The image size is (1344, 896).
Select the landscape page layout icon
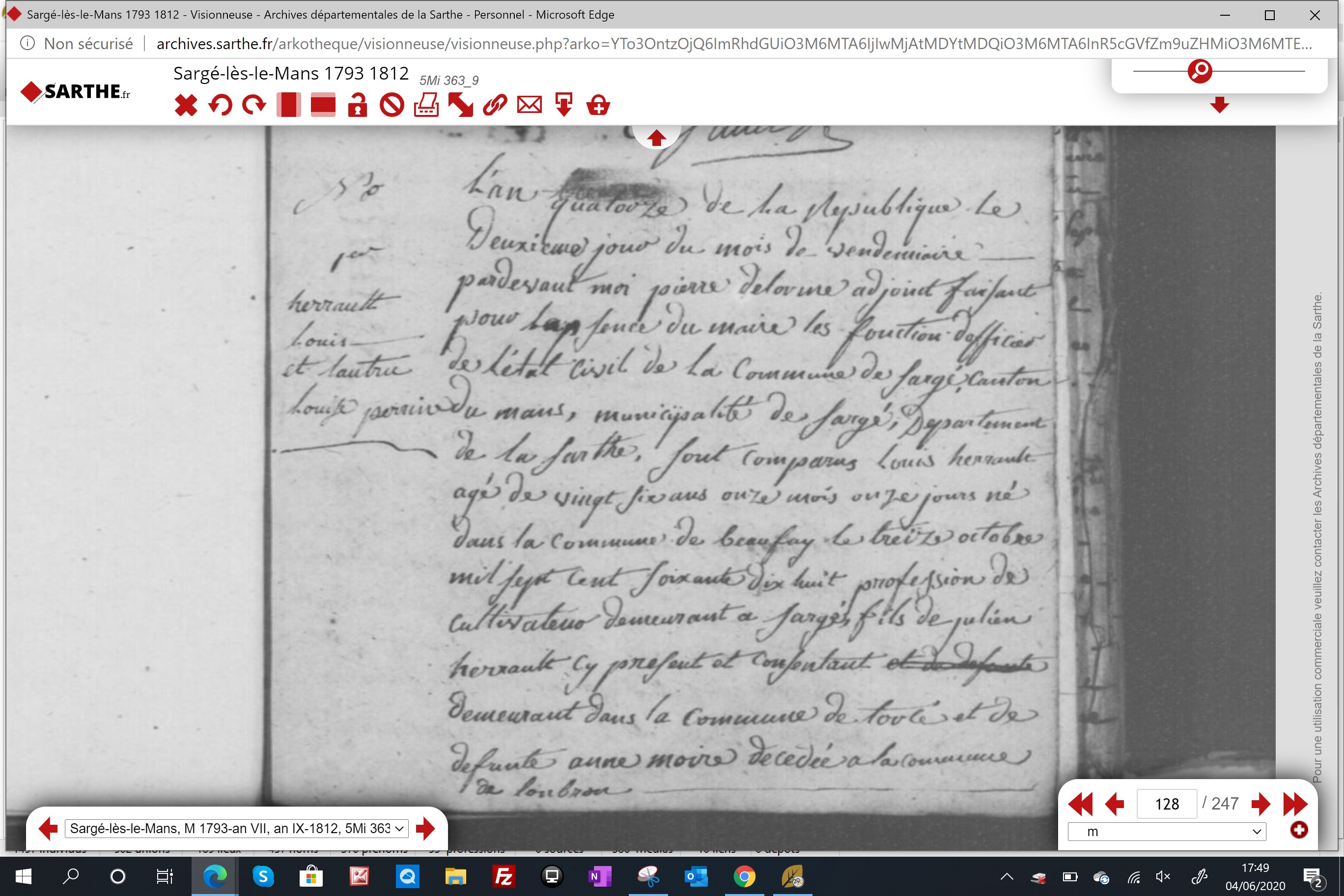point(323,105)
